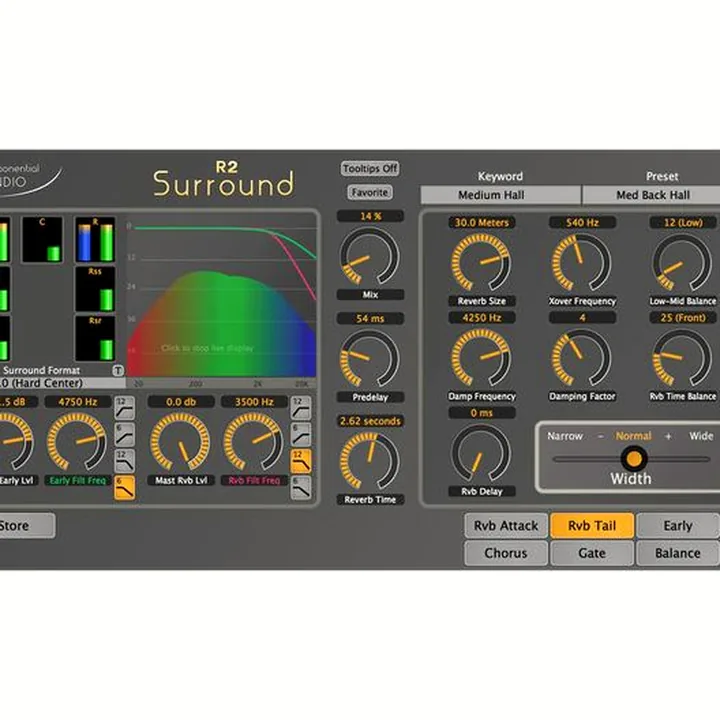
Task: Open the Surround Format selector (Hard Center)
Action: 62,383
